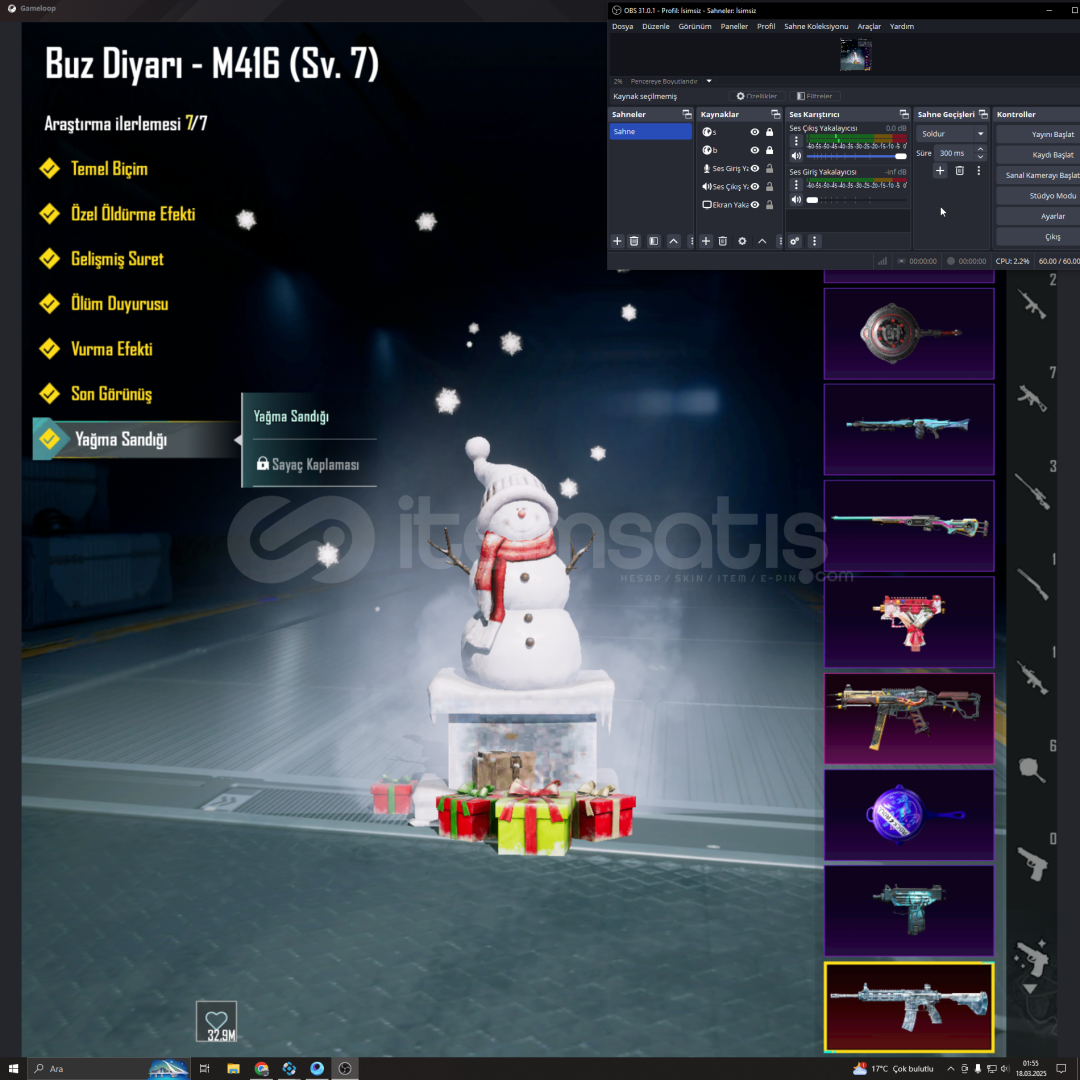Delete the scene transition trash icon
This screenshot has height=1080, width=1080.
pos(959,171)
